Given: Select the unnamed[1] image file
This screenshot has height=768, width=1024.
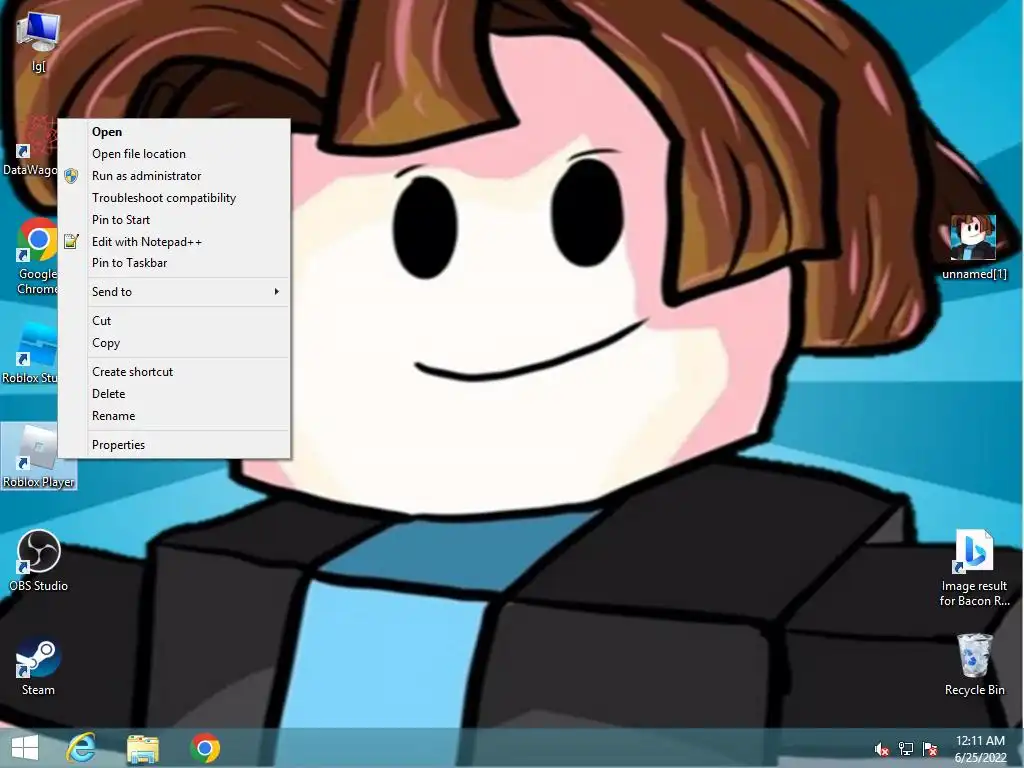Looking at the screenshot, I should (974, 247).
